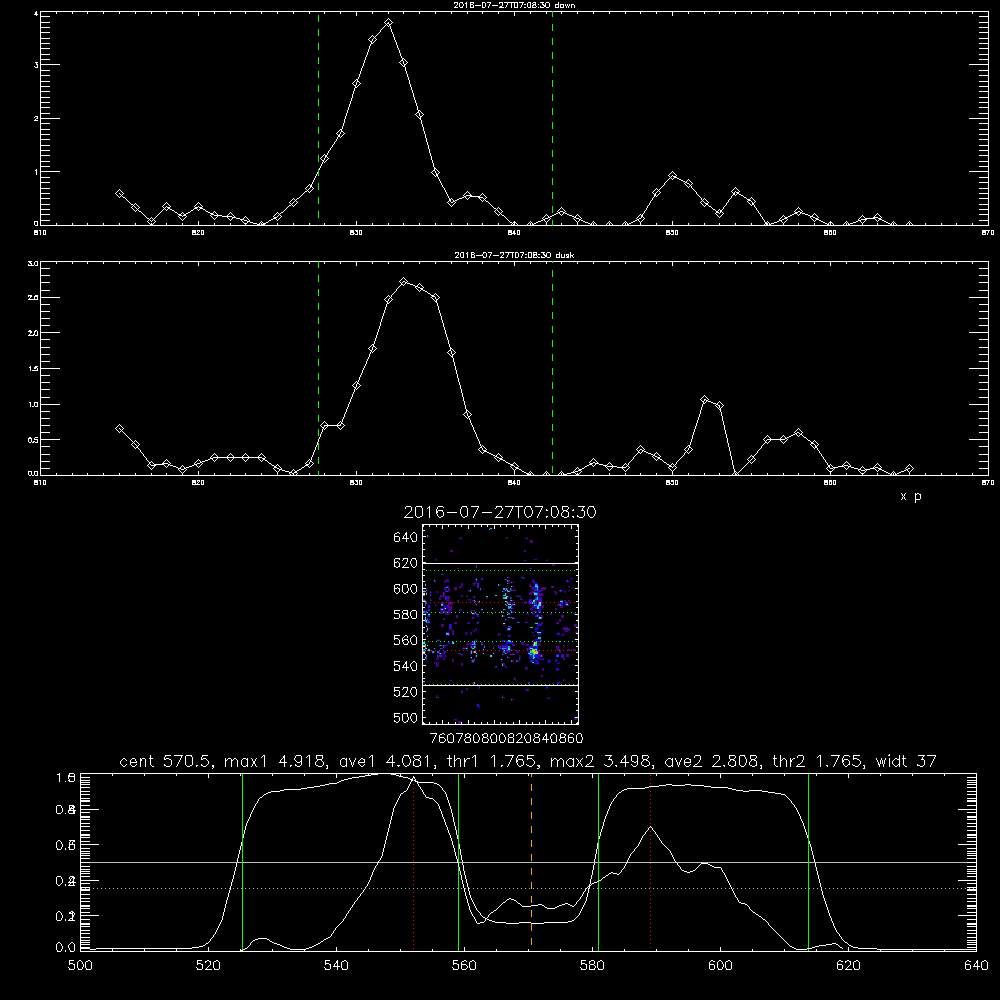The width and height of the screenshot is (1000, 1000).
Task: Click the secondary peak diamond near 850 in the dawn plot
Action: (672, 175)
